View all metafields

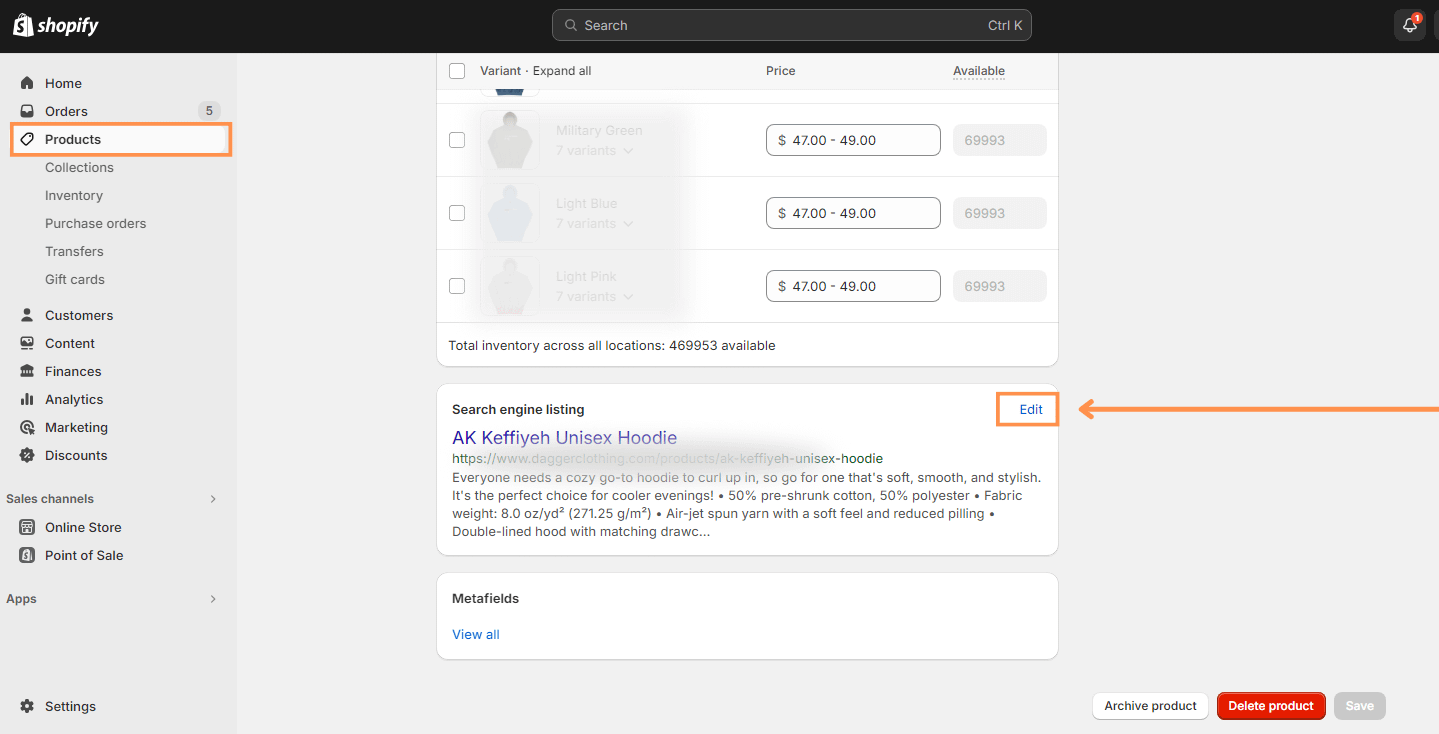pyautogui.click(x=476, y=634)
